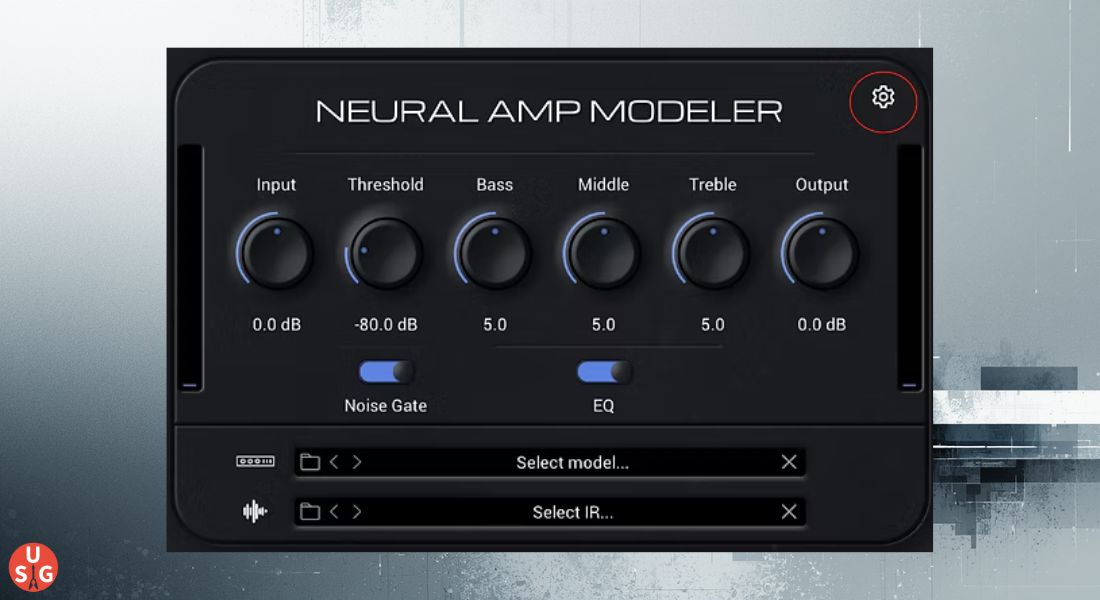The width and height of the screenshot is (1100, 600).
Task: Open folder browser for IR file
Action: point(309,512)
